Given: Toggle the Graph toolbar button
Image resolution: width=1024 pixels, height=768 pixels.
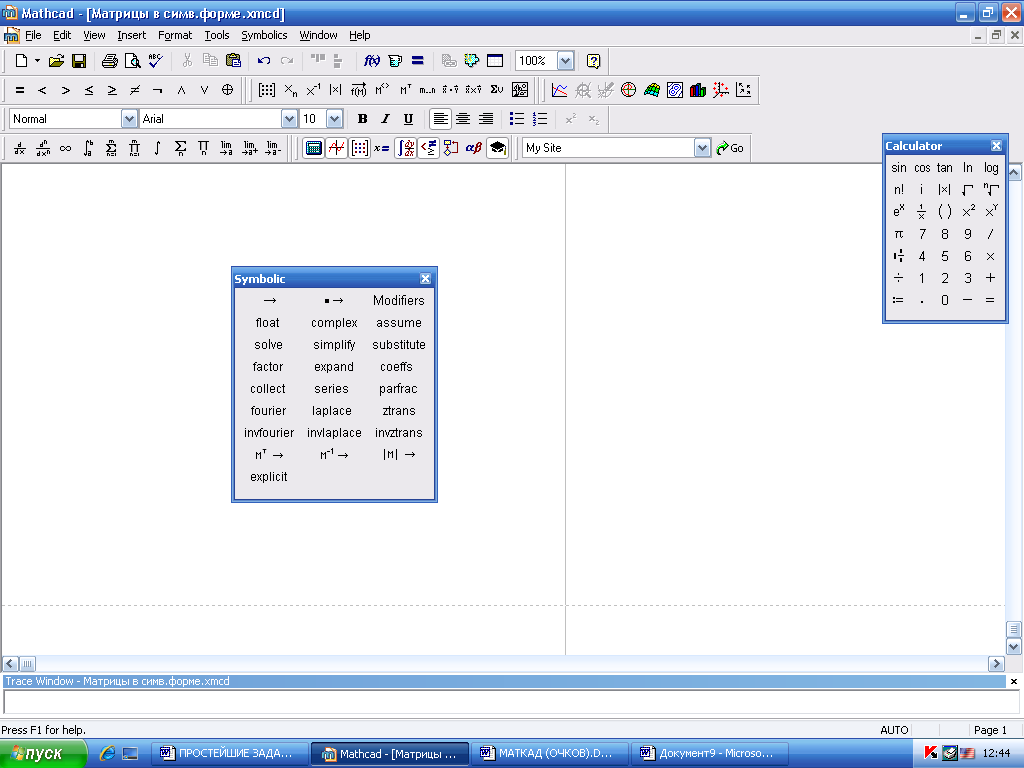Looking at the screenshot, I should tap(336, 148).
